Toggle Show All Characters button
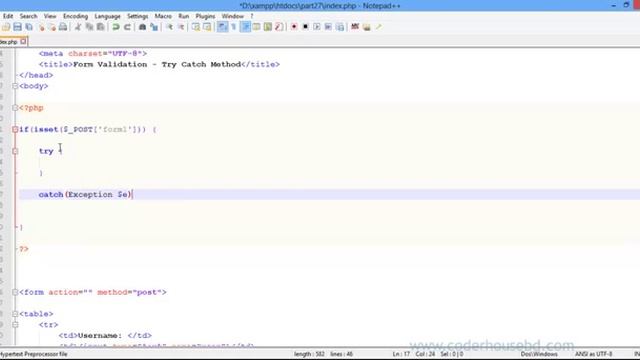Image resolution: width=640 pixels, height=360 pixels. click(x=233, y=27)
